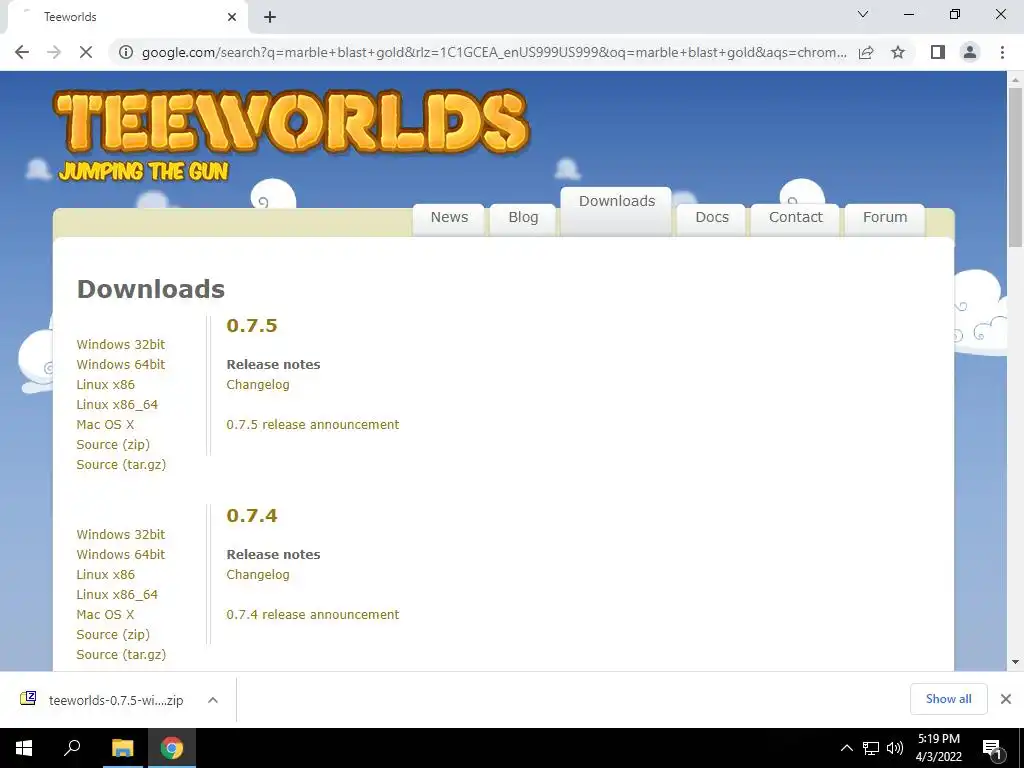Download 0.7.4 Windows 32bit
Screen dimensions: 1024x768
(x=121, y=534)
